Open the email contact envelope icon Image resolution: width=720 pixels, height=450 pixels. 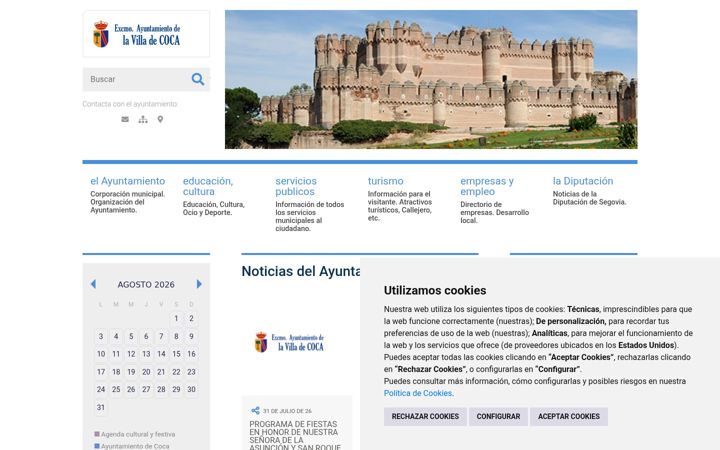point(125,119)
